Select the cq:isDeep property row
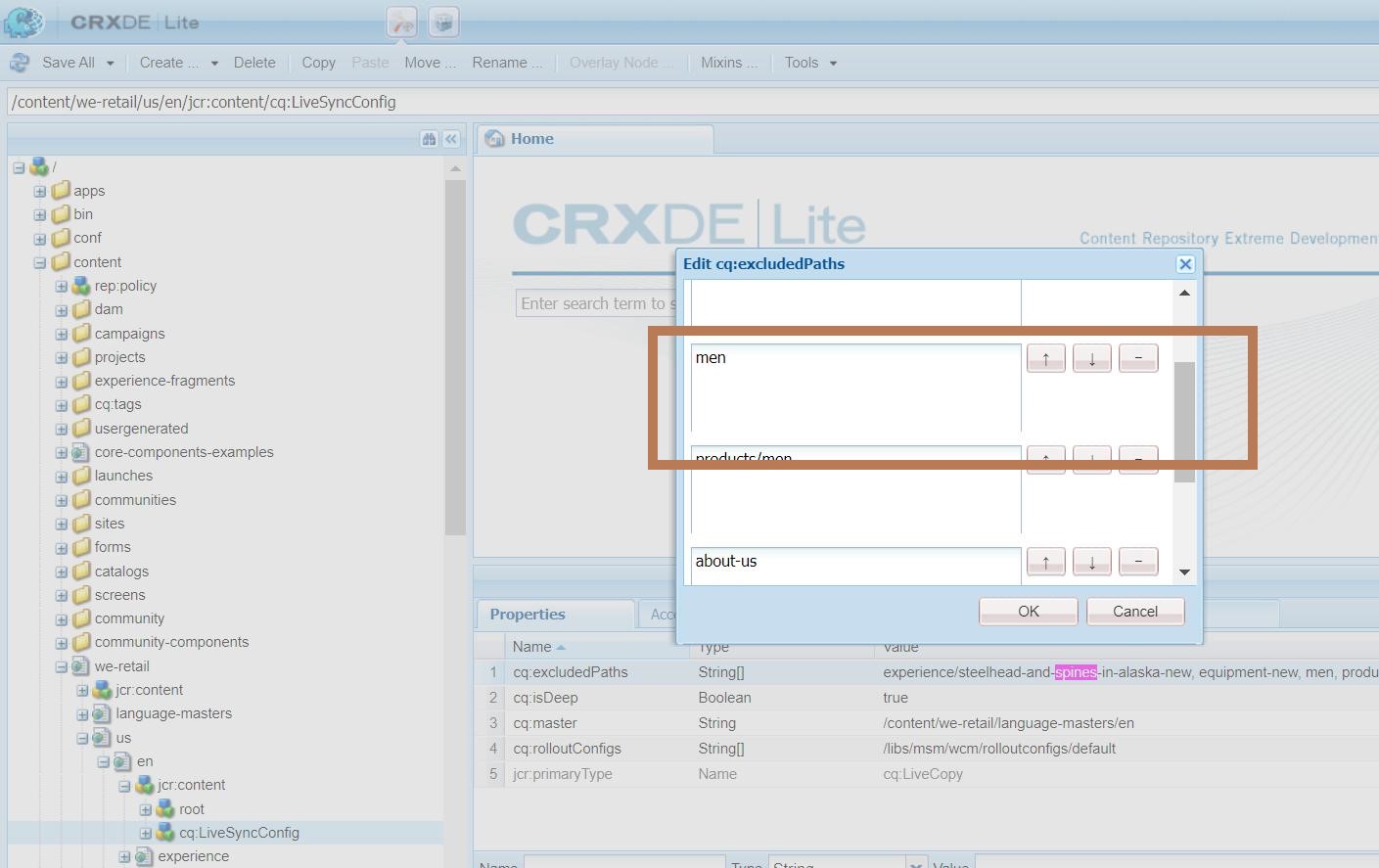 coord(927,698)
